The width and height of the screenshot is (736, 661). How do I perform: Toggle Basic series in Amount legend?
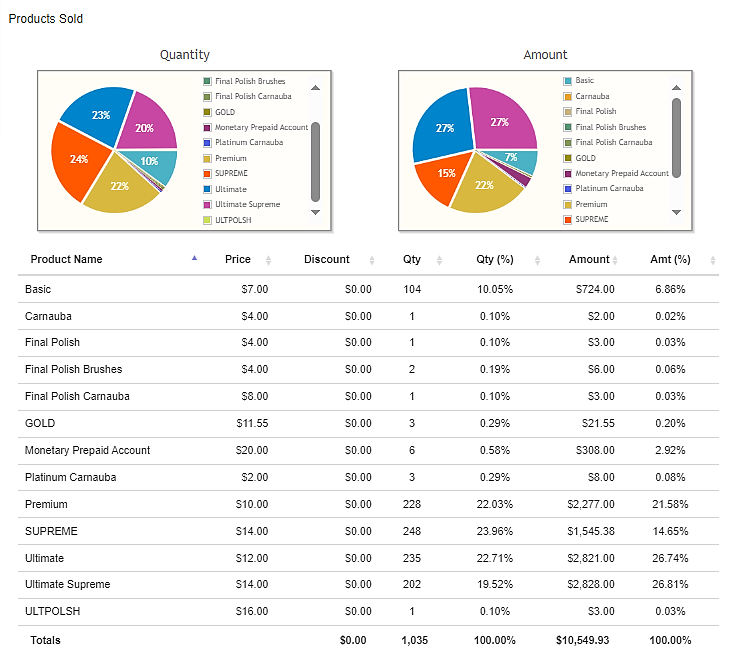[x=578, y=81]
